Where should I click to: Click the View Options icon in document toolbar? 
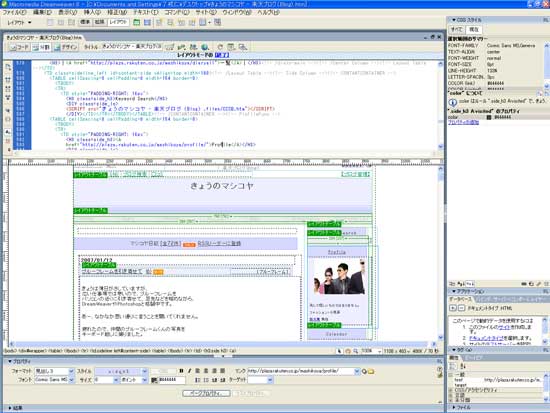click(231, 47)
